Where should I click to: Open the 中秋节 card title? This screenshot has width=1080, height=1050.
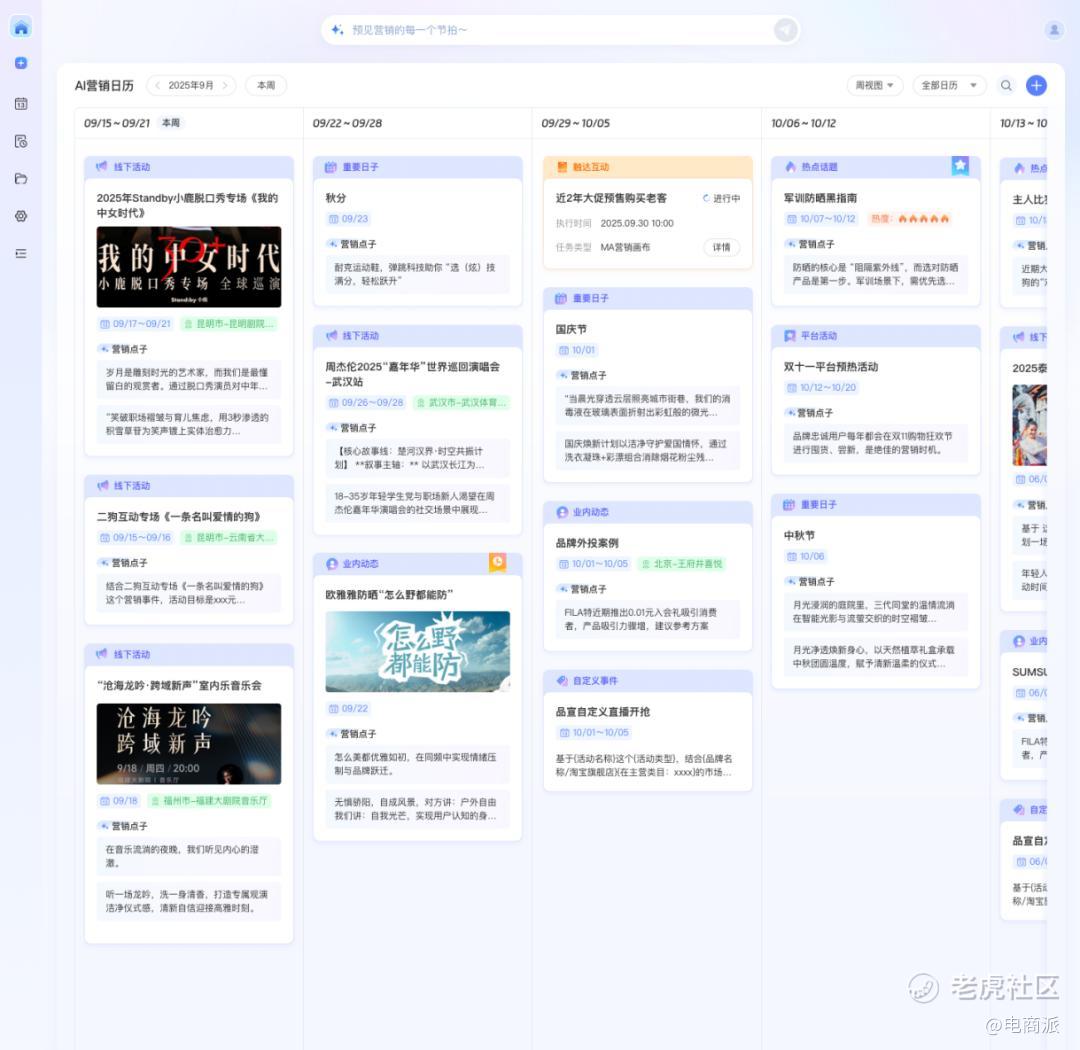(799, 535)
